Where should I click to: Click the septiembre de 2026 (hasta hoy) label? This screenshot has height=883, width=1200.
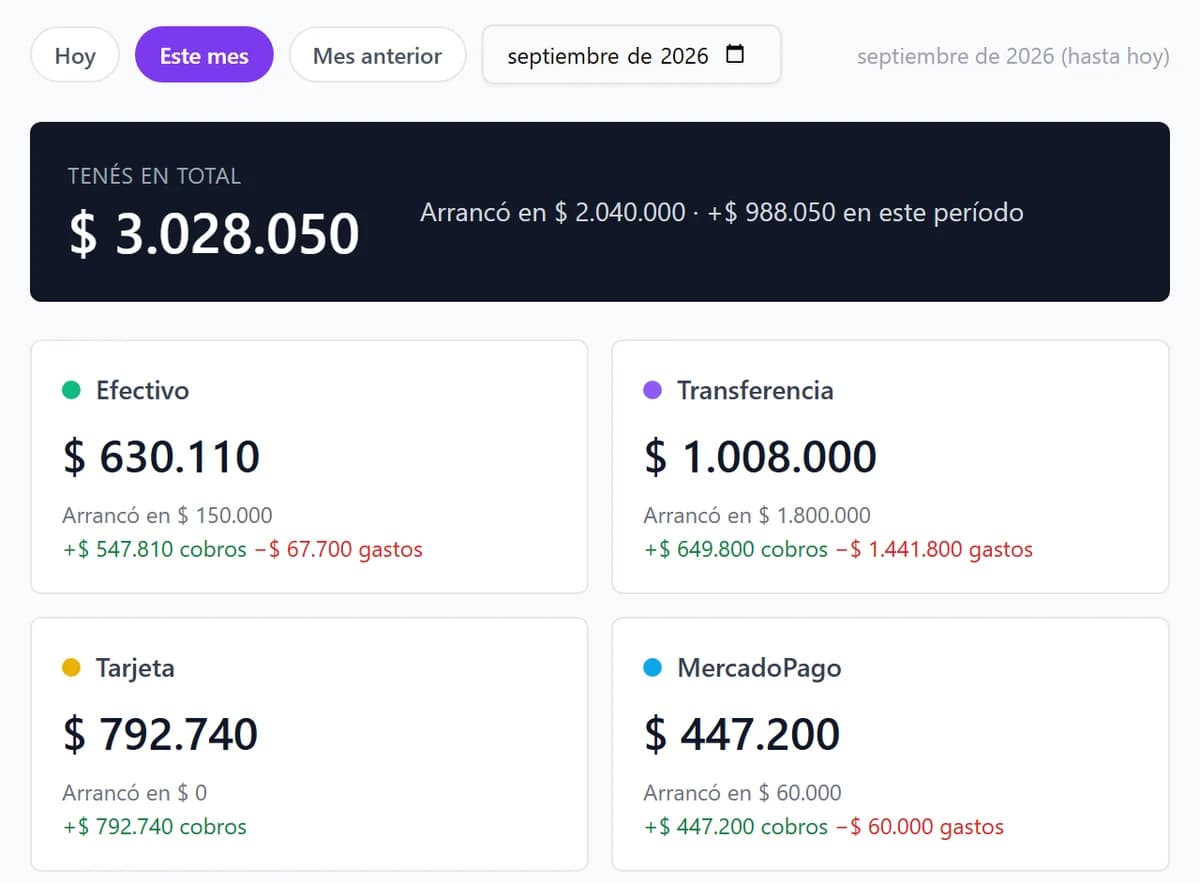(1013, 56)
